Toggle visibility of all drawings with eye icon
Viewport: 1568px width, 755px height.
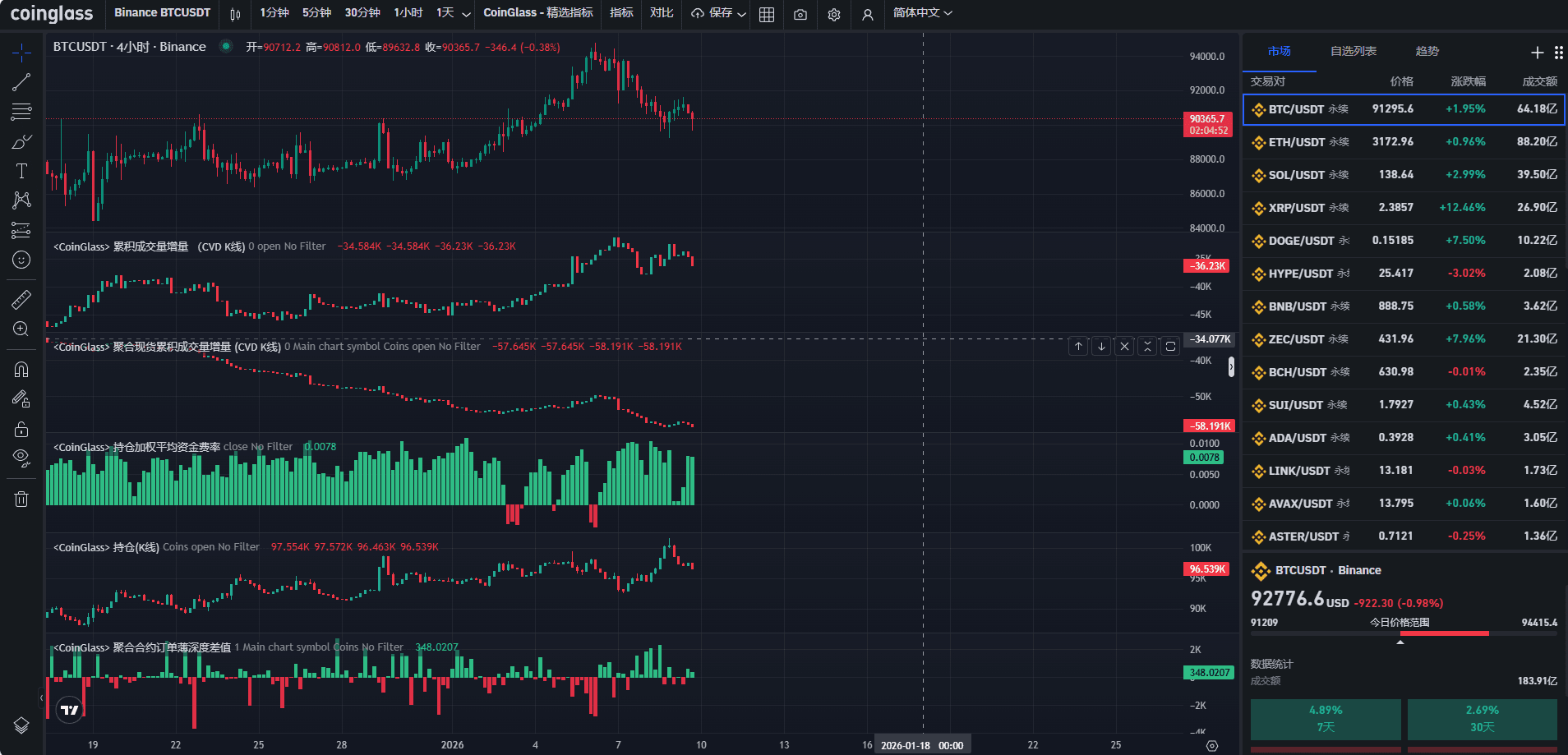click(21, 458)
